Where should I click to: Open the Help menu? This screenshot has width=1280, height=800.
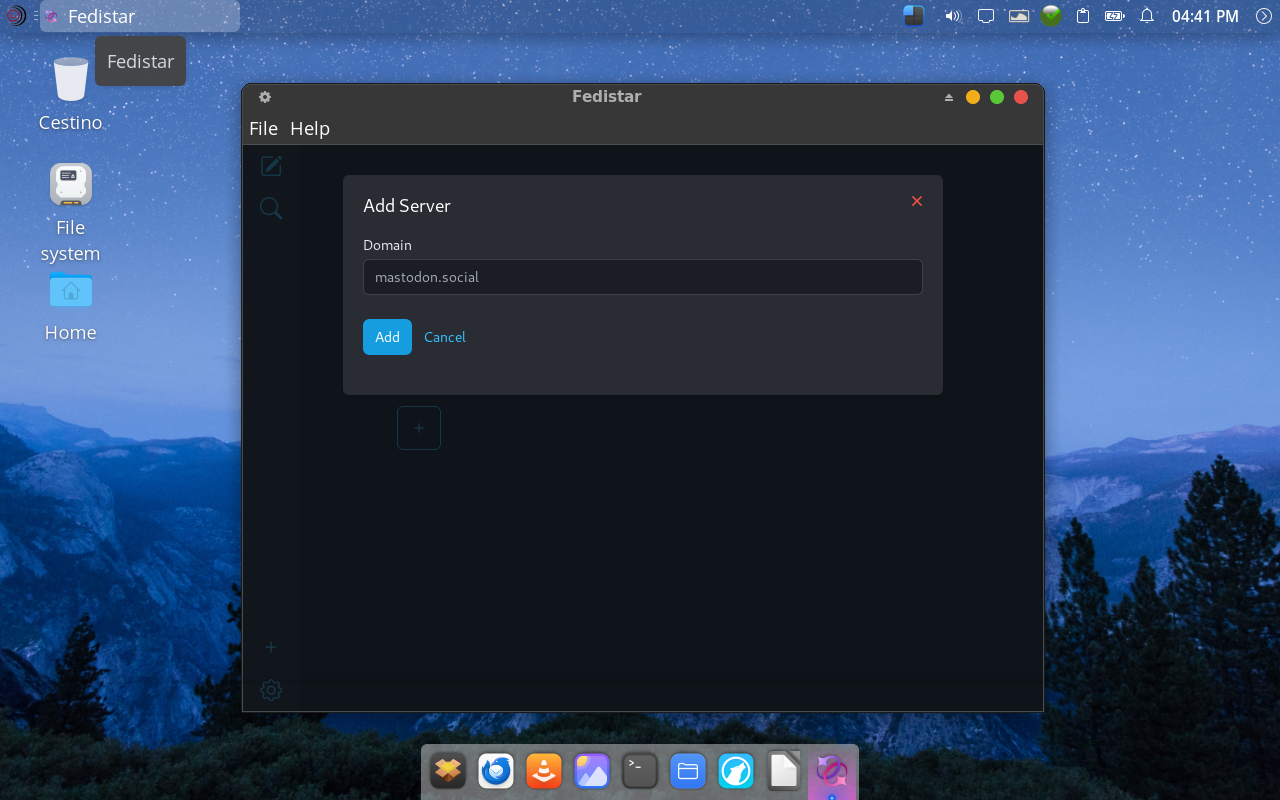click(310, 128)
